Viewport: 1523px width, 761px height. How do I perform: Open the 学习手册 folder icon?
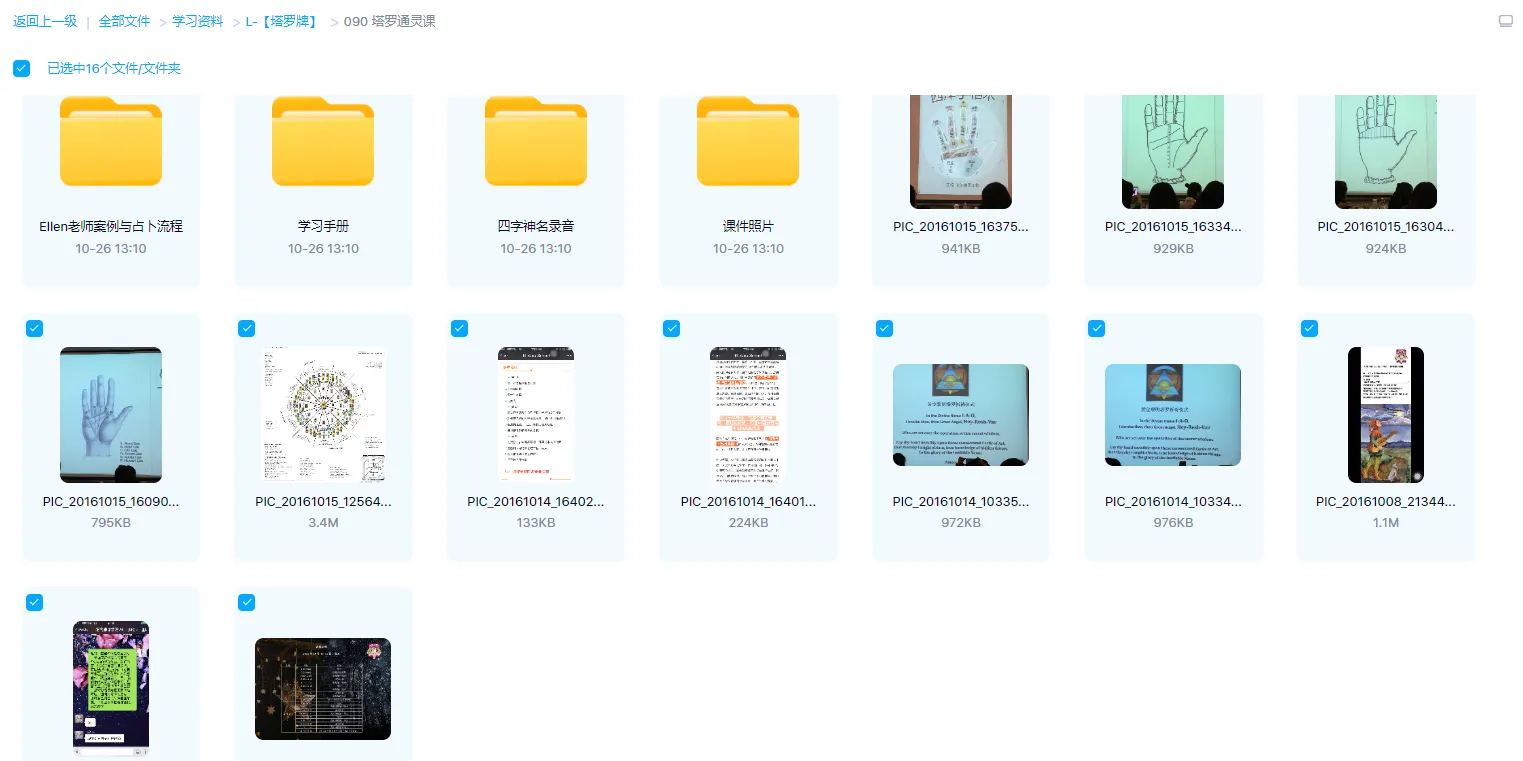pos(323,142)
